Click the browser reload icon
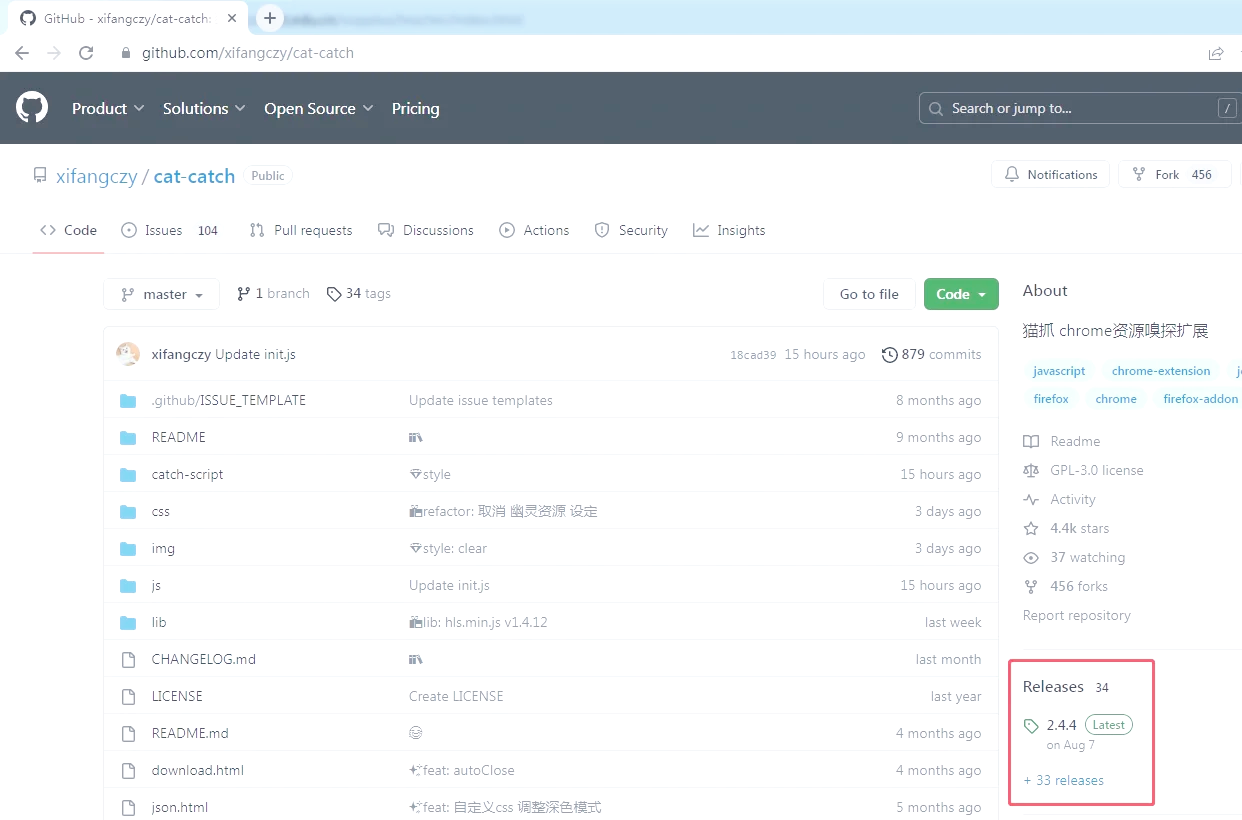Screen dimensions: 1242x820 [x=86, y=53]
